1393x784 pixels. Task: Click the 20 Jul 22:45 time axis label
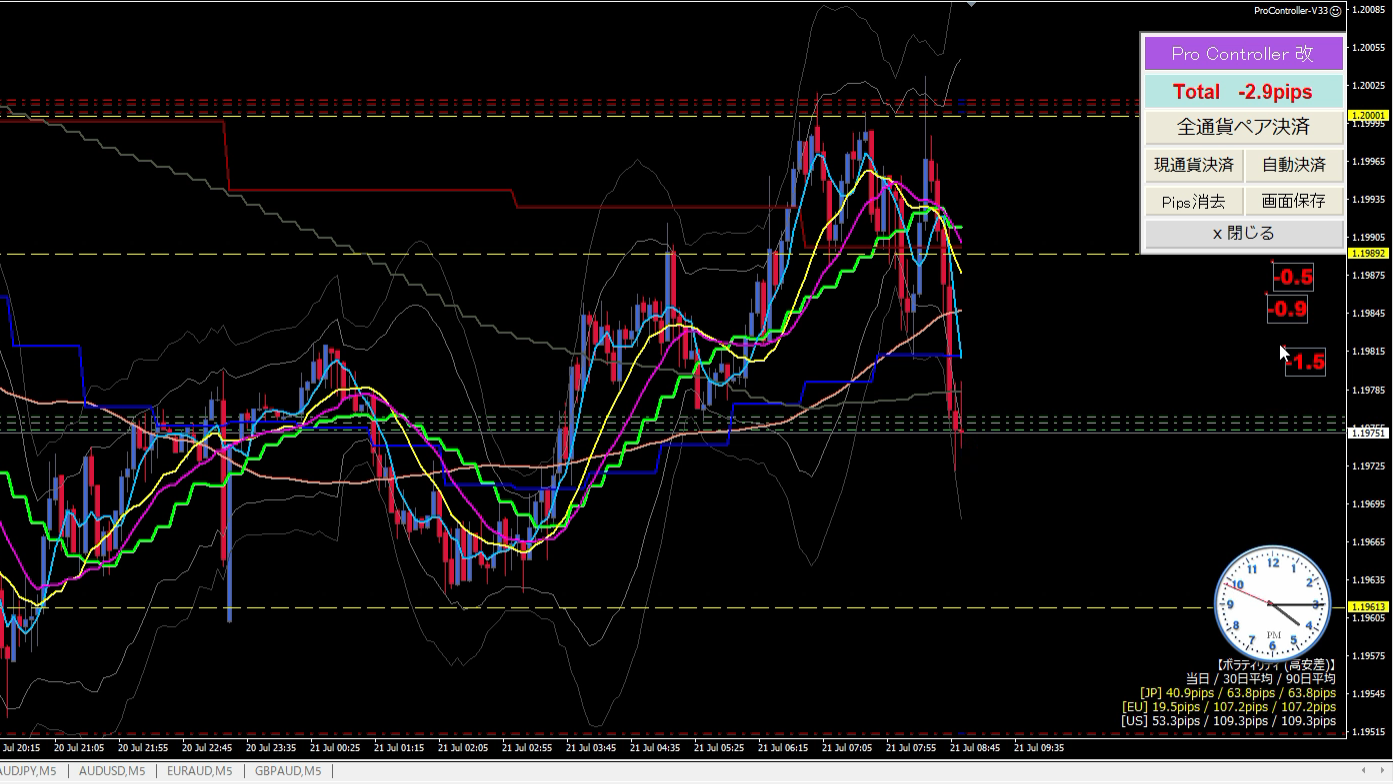click(x=207, y=747)
